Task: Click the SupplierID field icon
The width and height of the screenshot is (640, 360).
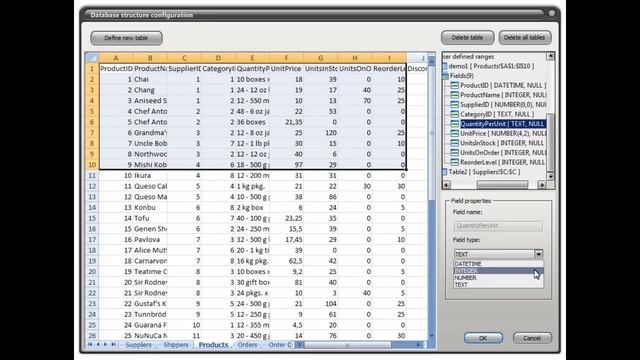Action: [x=454, y=104]
